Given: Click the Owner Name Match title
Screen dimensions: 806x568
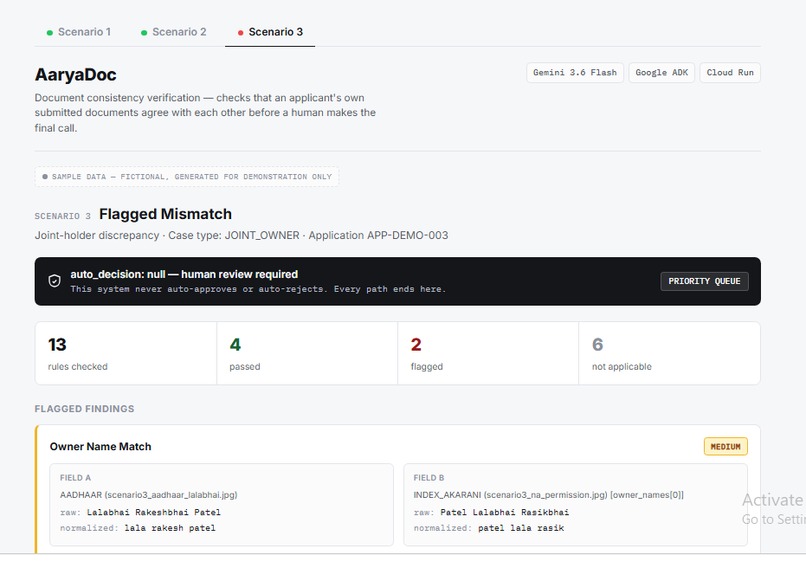Looking at the screenshot, I should click(100, 447).
